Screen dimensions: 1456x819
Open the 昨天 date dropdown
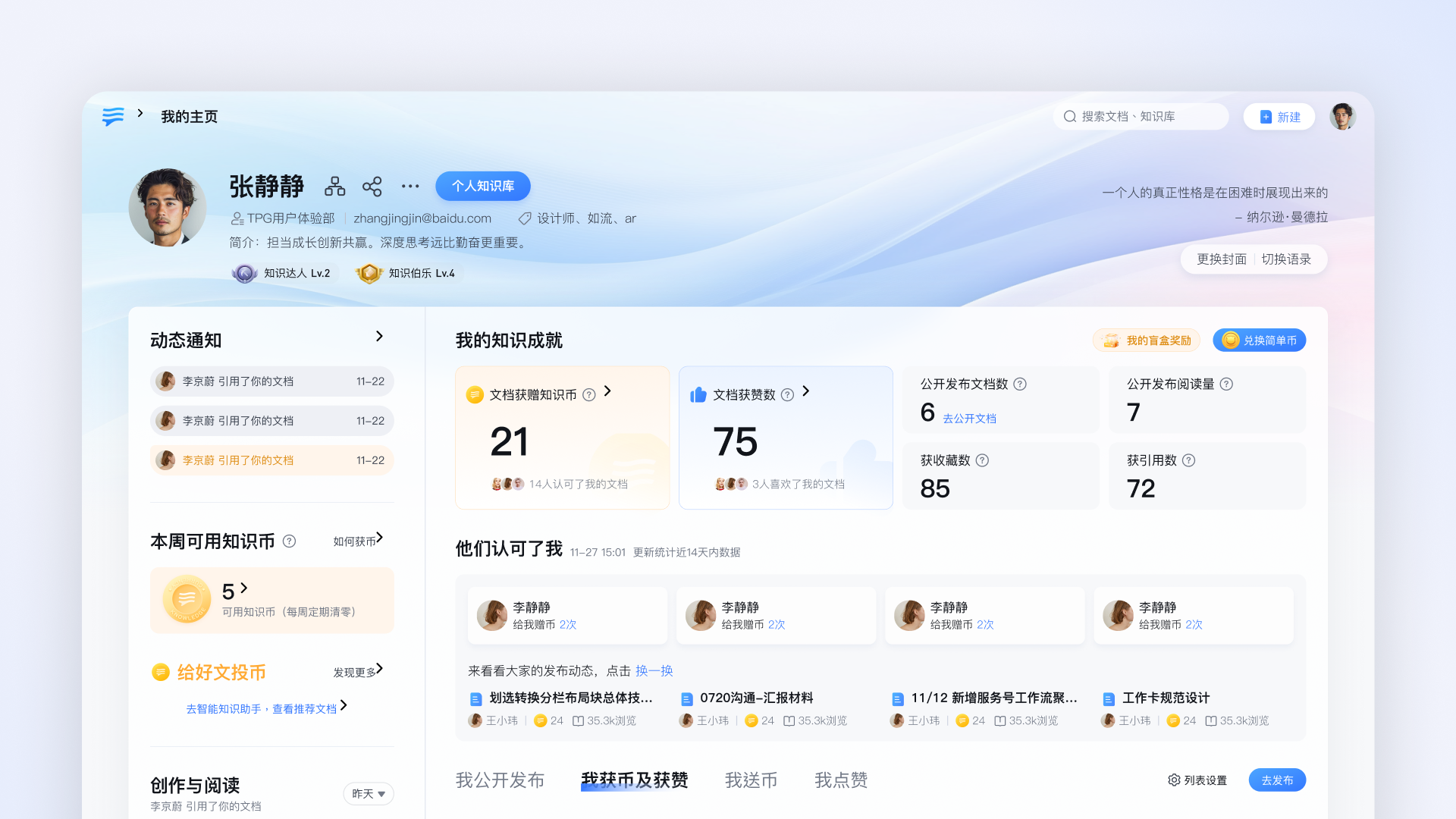[369, 793]
